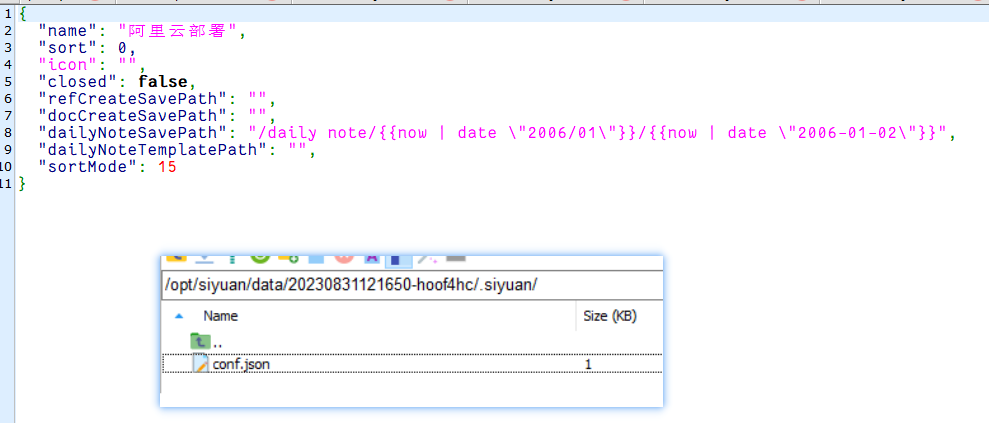
Task: Click the closing brace on line 11
Action: tap(23, 184)
